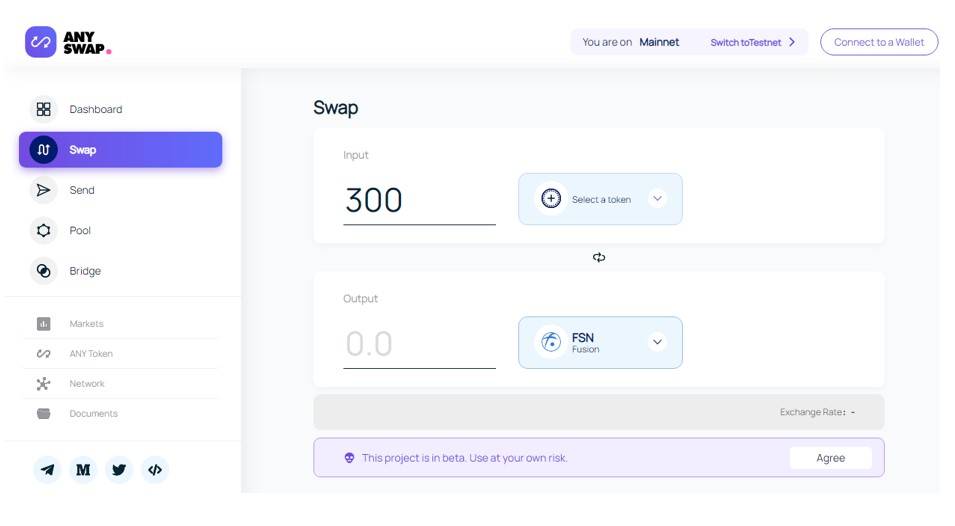Click the Agree button
Screen dimensions: 955x526
[x=830, y=458]
